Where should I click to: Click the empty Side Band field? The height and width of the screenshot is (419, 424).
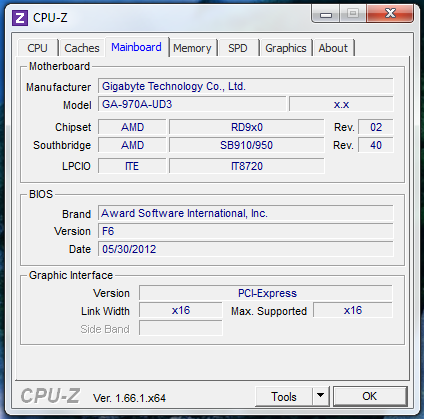181,328
